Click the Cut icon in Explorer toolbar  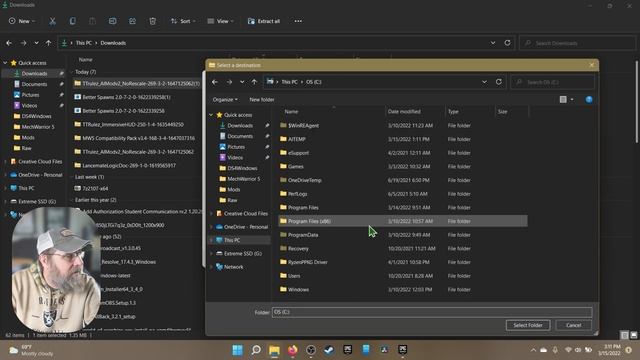pos(52,21)
